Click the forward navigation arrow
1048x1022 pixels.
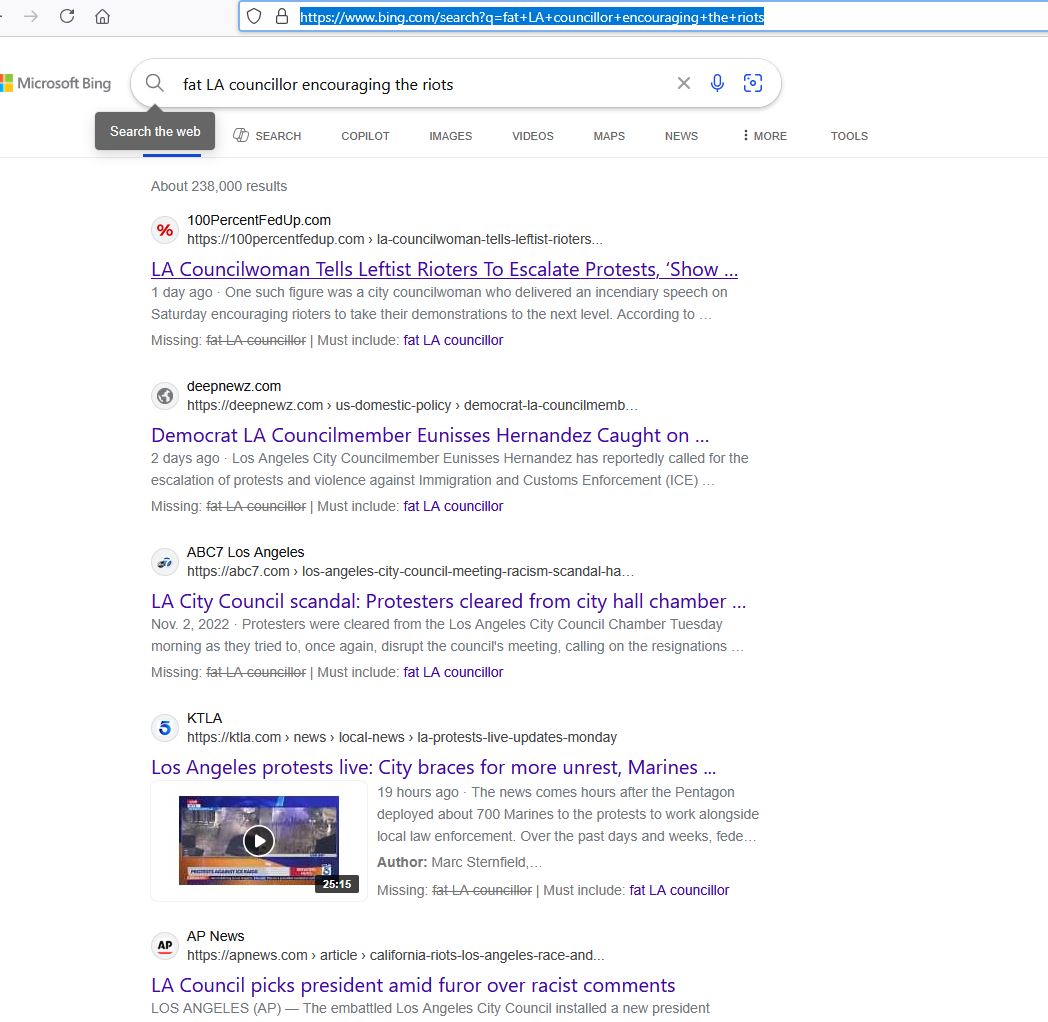click(31, 16)
